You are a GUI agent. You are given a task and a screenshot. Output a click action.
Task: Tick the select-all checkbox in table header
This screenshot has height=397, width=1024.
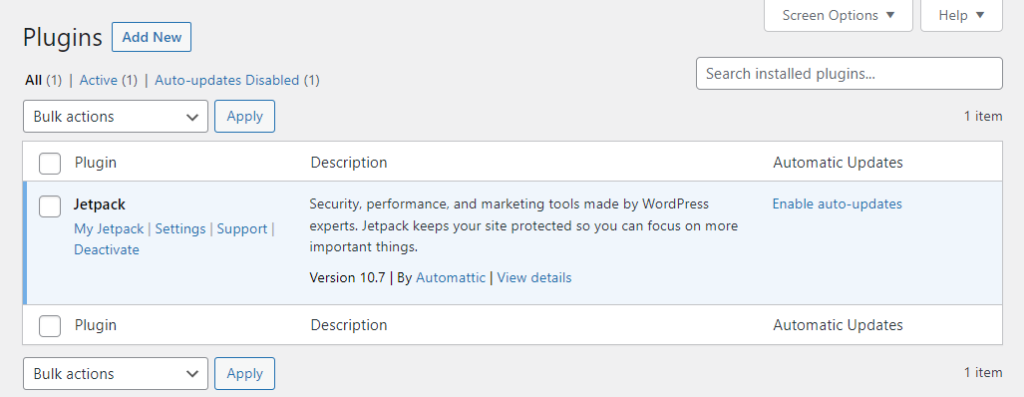(x=50, y=163)
